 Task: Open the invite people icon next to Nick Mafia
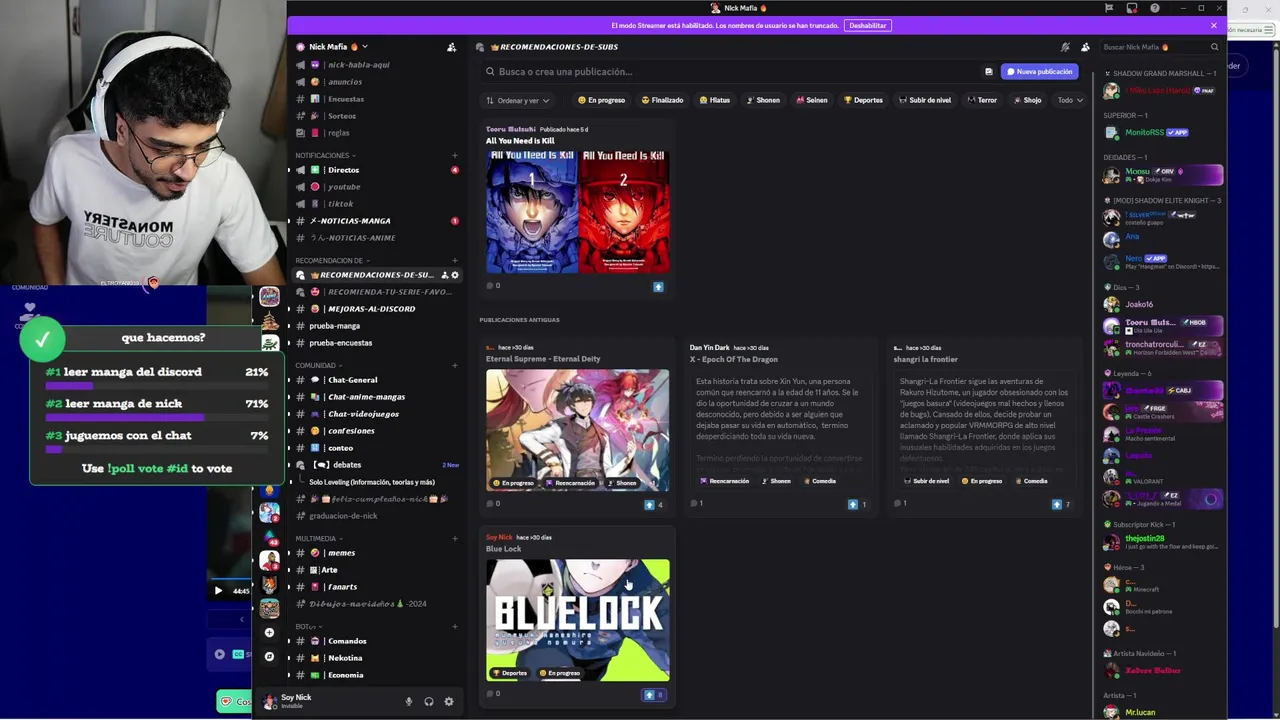451,47
